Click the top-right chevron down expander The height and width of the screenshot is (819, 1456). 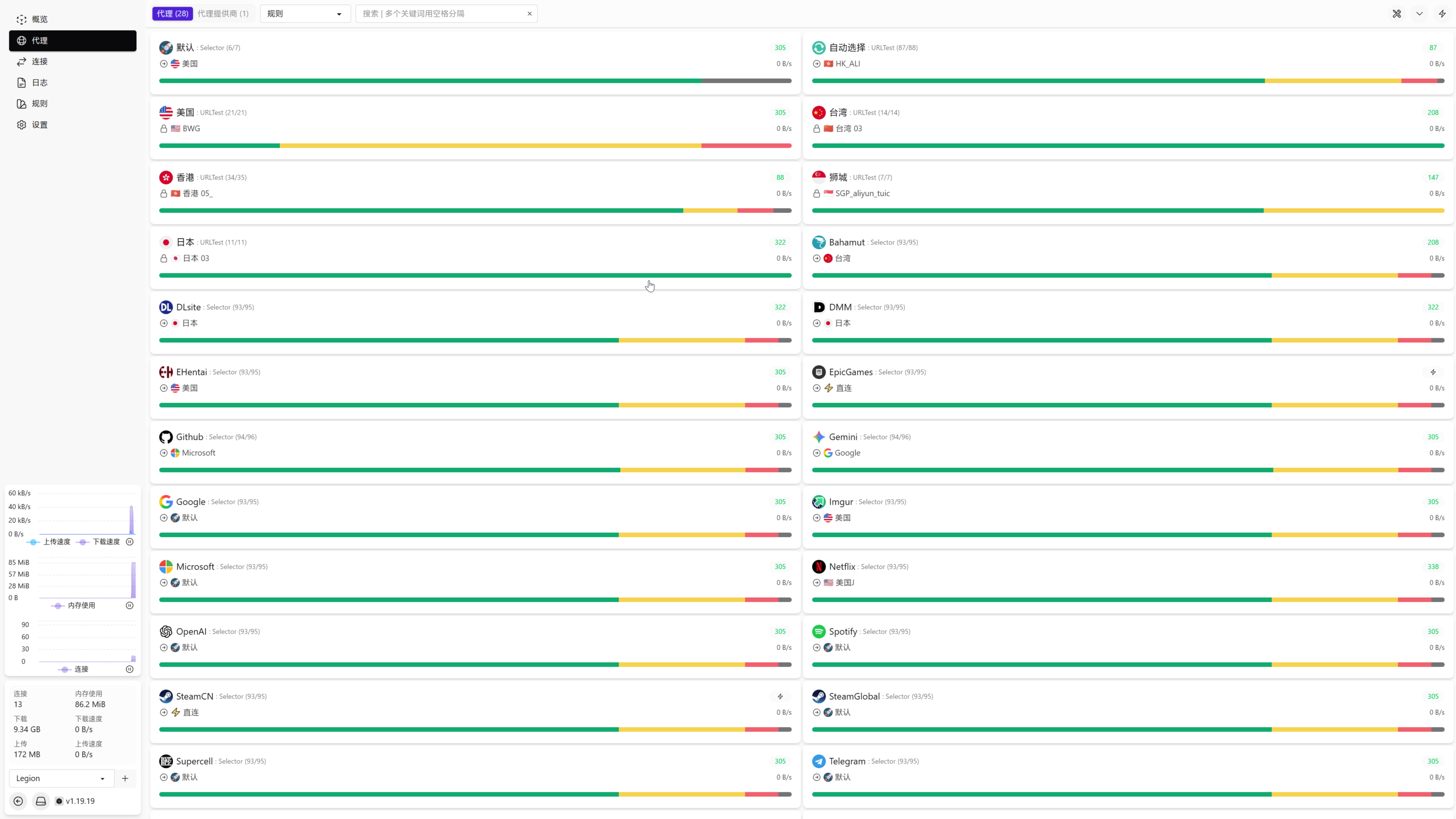1419,14
